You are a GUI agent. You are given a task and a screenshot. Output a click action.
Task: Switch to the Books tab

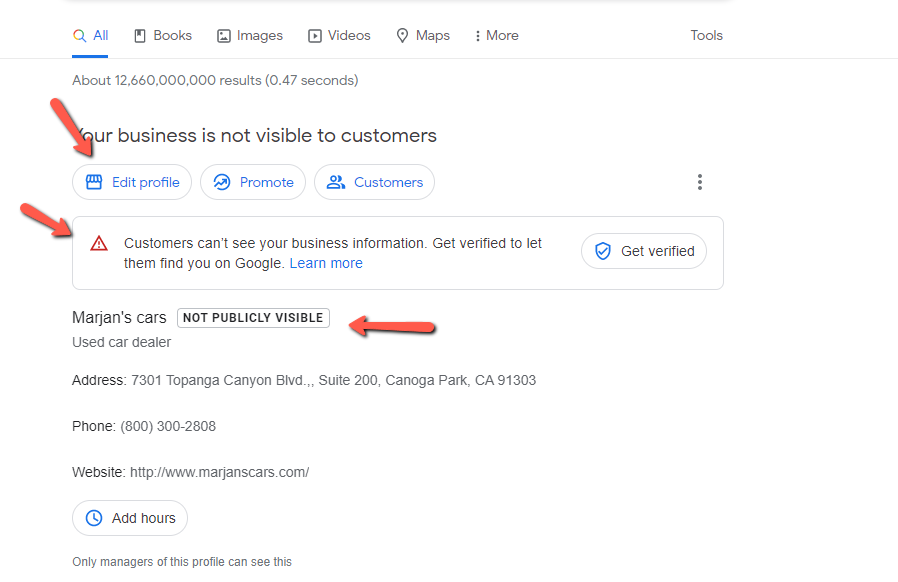pos(163,36)
